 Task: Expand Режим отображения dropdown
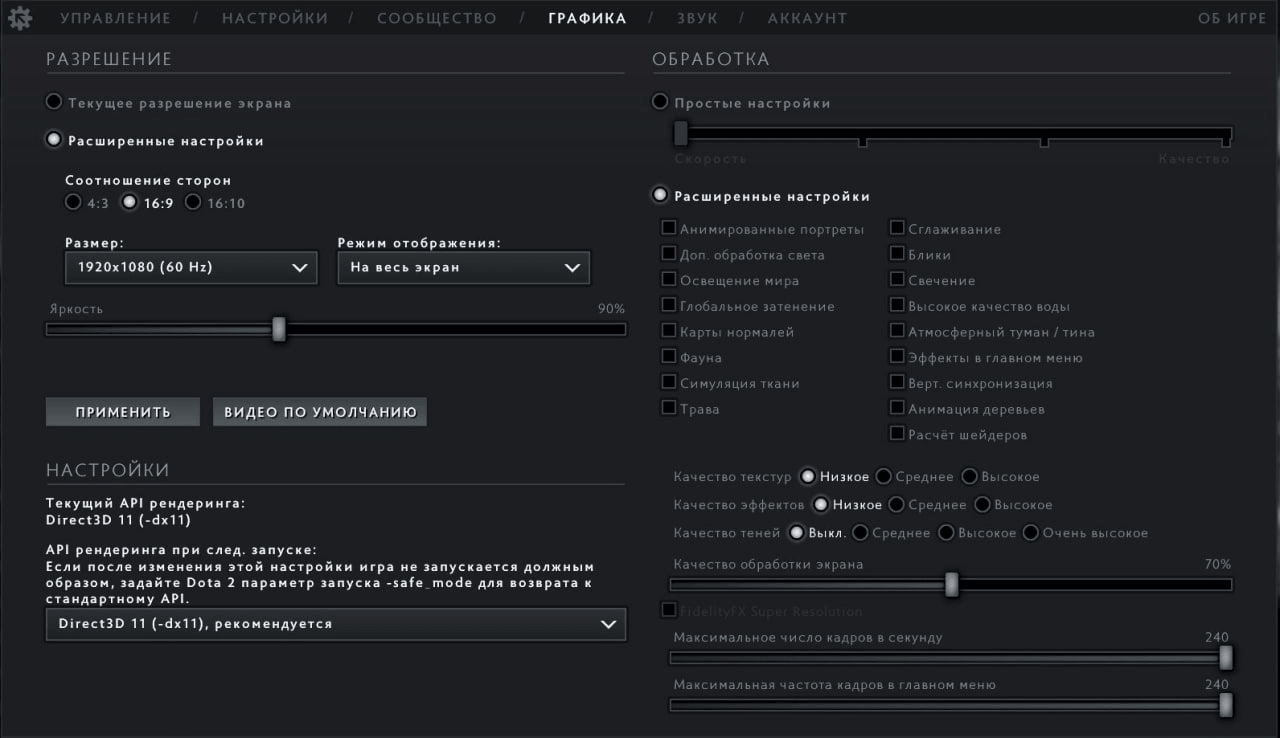pos(463,268)
